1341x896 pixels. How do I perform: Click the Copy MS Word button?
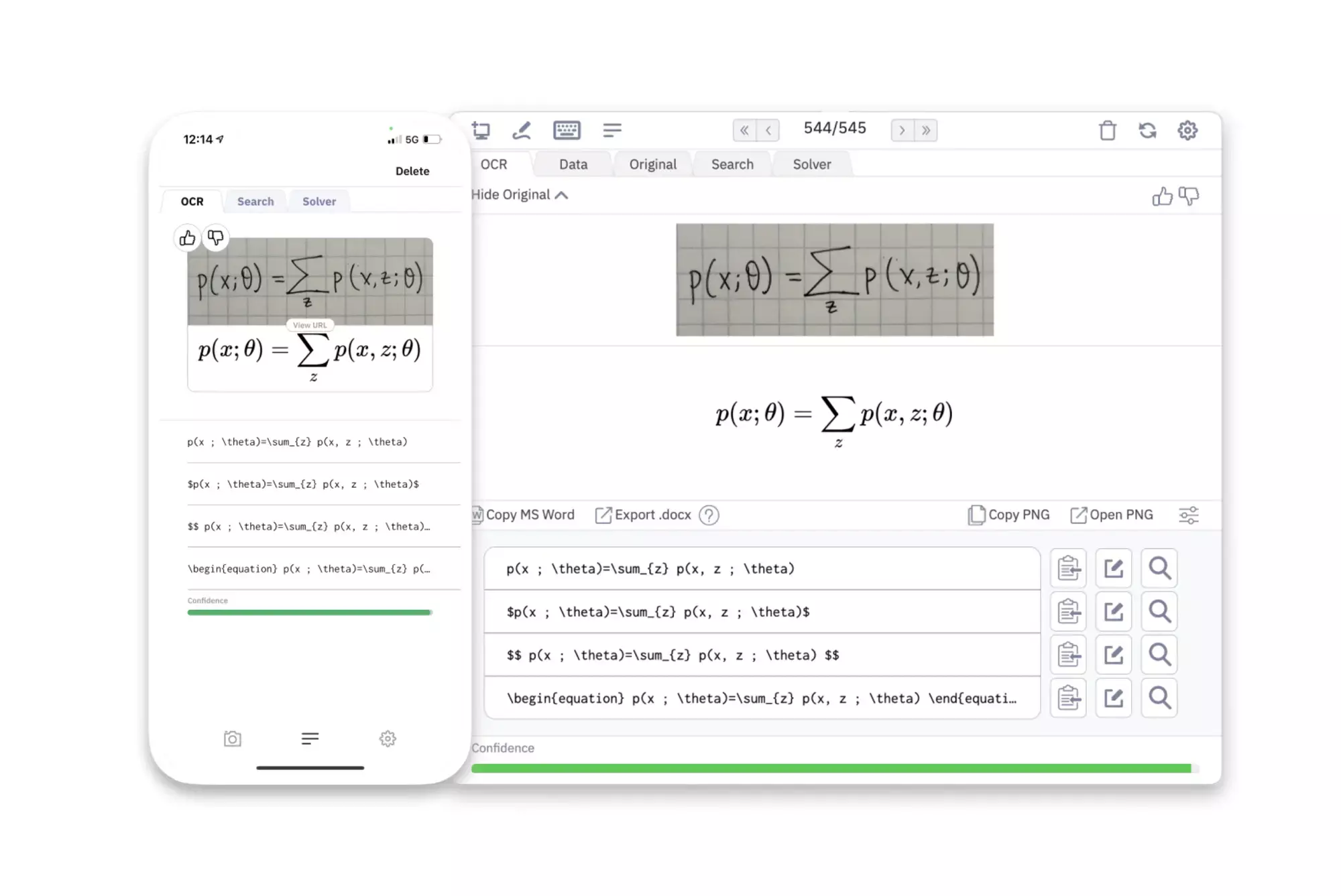coord(523,514)
